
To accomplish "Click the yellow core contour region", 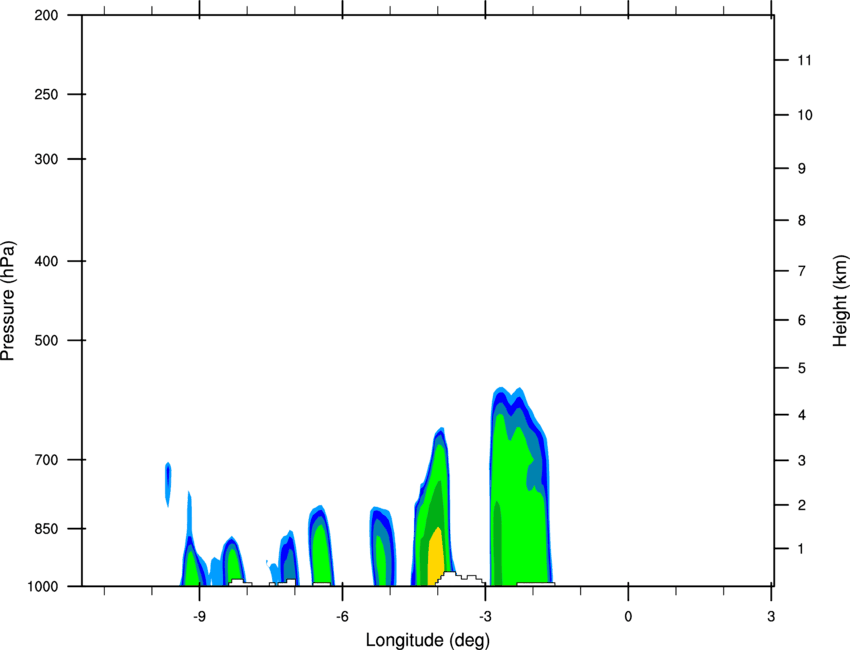I will pyautogui.click(x=436, y=557).
